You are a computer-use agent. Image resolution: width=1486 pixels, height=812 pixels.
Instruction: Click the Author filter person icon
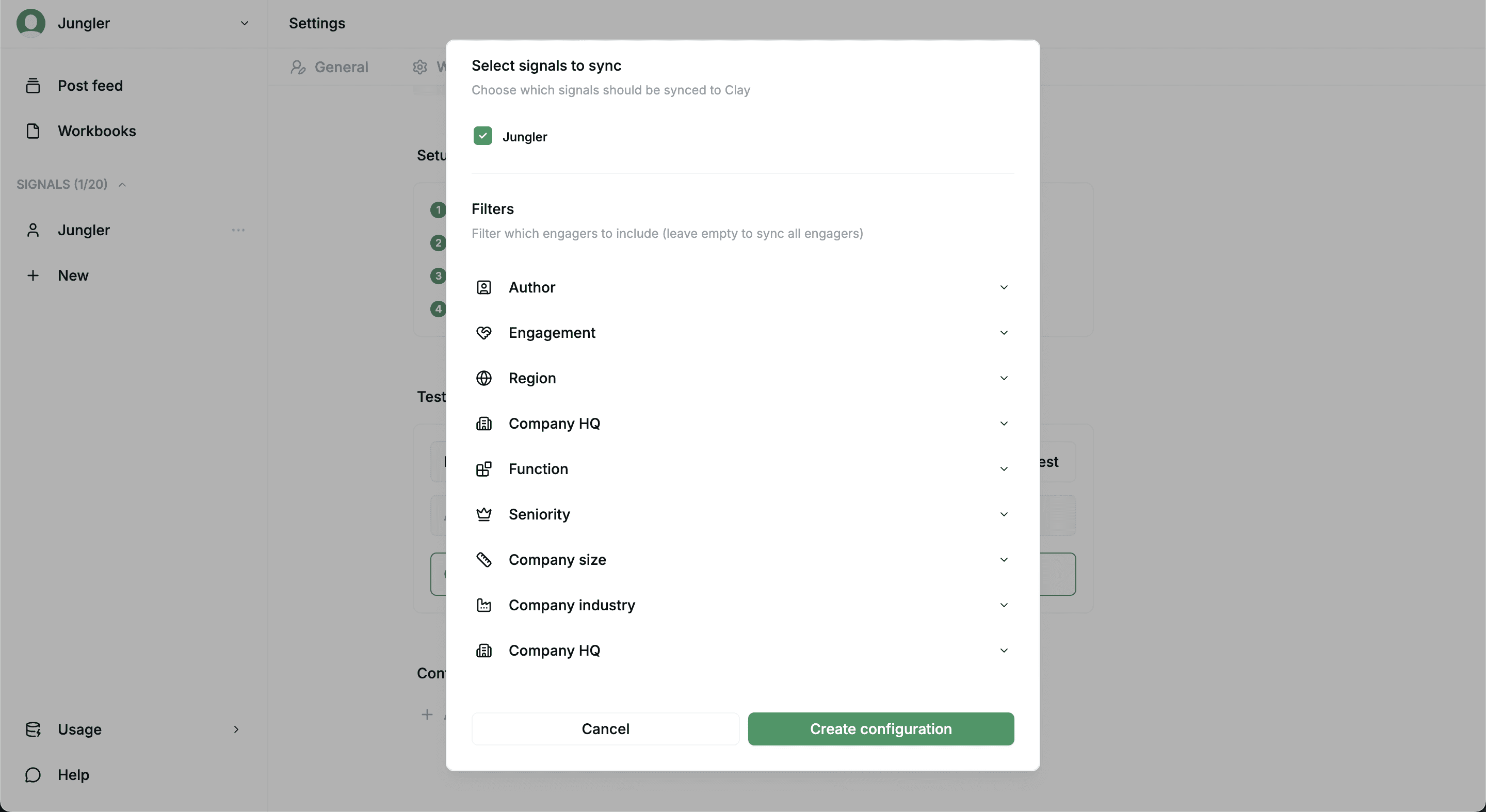pos(484,287)
